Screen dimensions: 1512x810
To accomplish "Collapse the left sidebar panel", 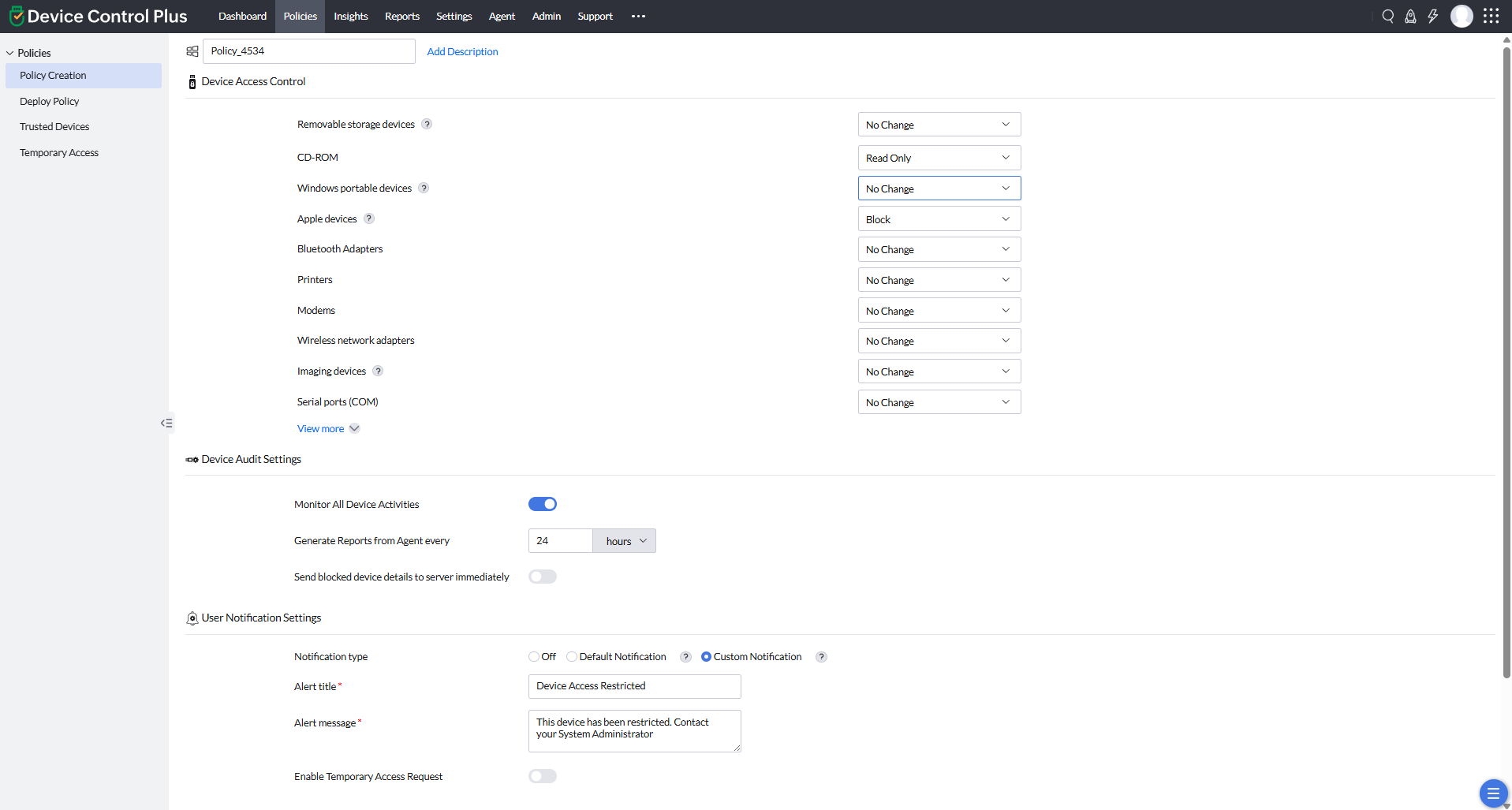I will point(166,423).
